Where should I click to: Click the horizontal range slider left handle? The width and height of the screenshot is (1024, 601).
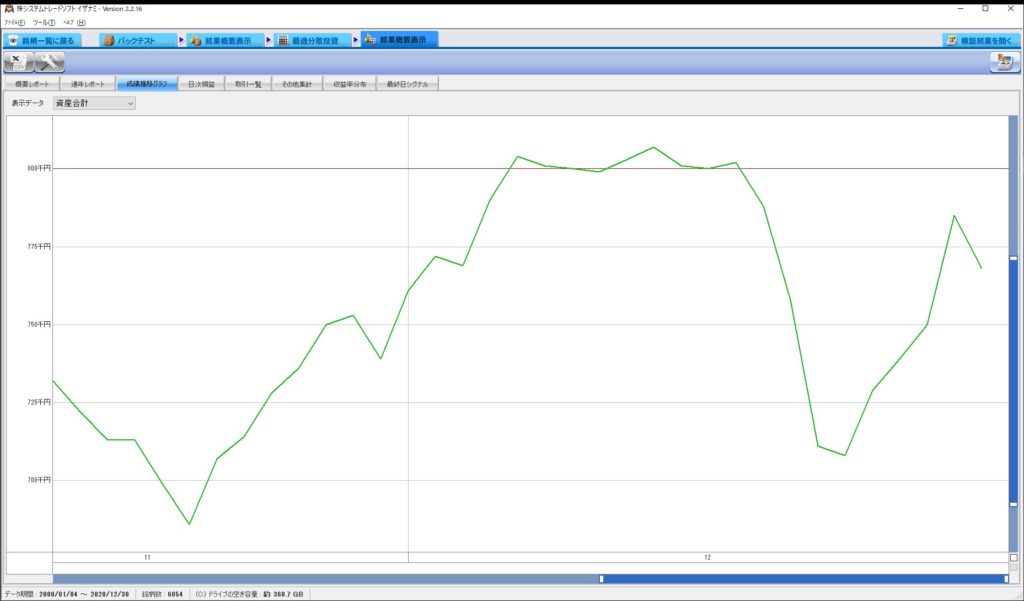click(x=601, y=578)
